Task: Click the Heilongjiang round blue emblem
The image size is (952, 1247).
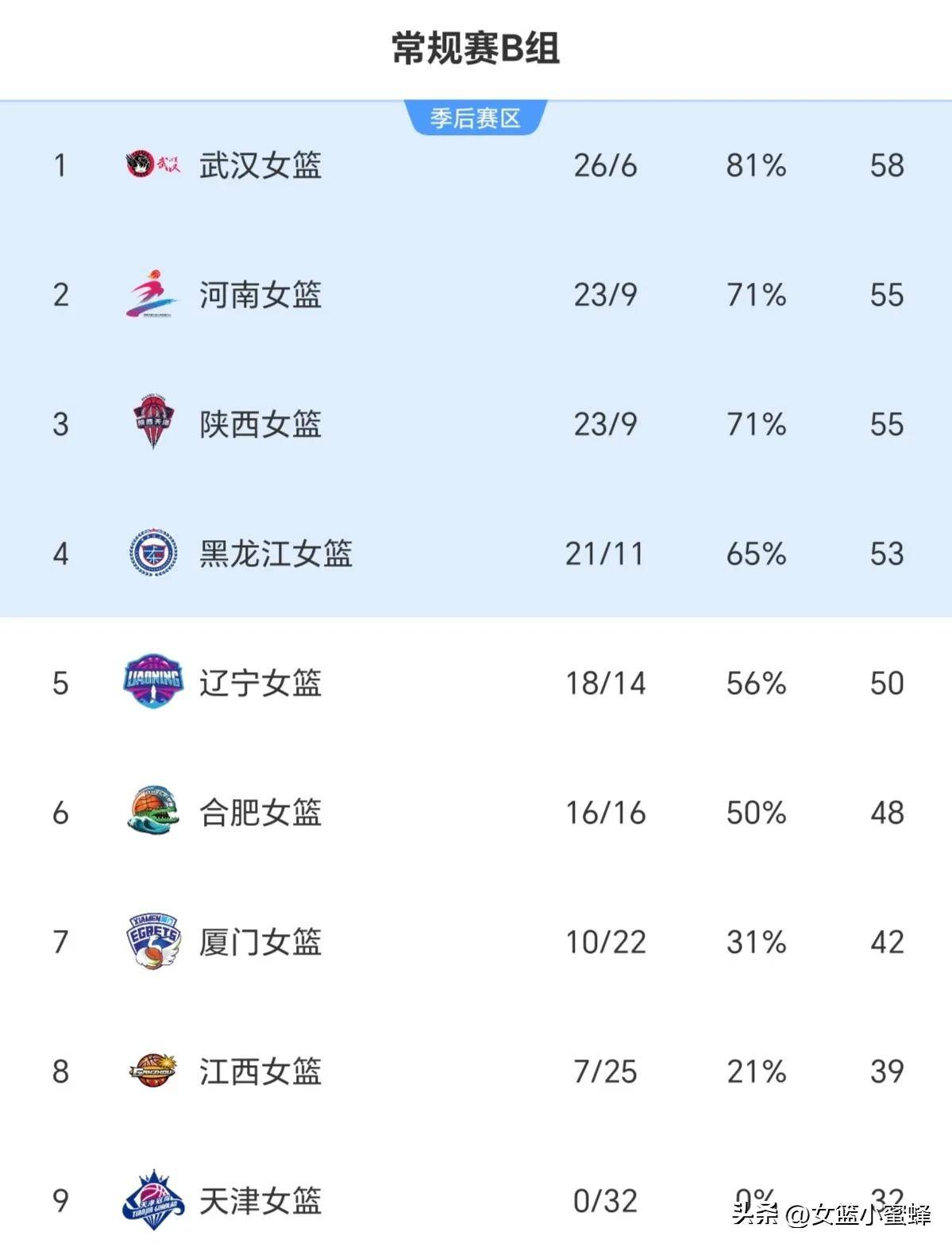Action: tap(153, 553)
